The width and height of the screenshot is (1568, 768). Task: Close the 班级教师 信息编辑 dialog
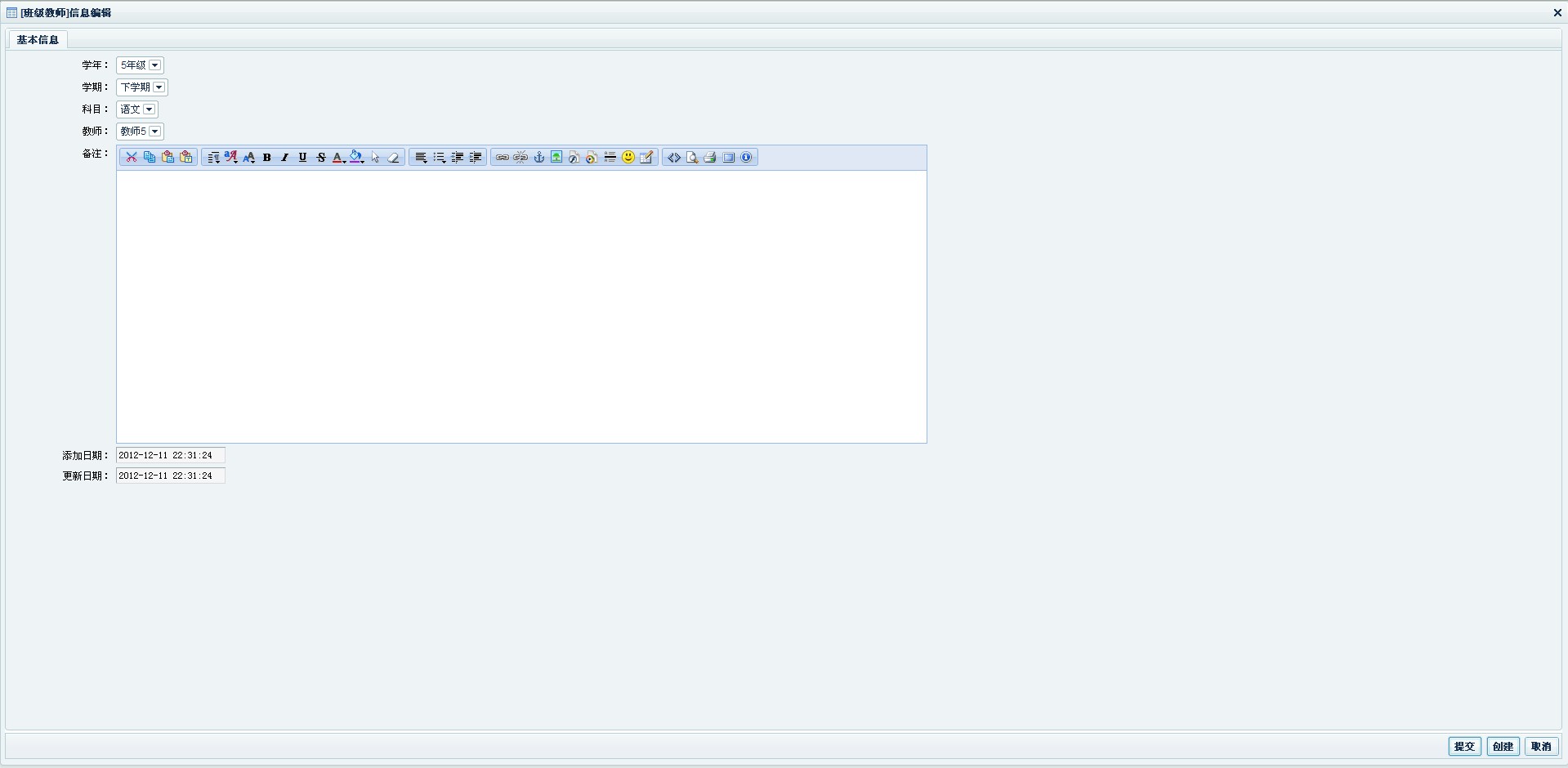[x=1557, y=13]
